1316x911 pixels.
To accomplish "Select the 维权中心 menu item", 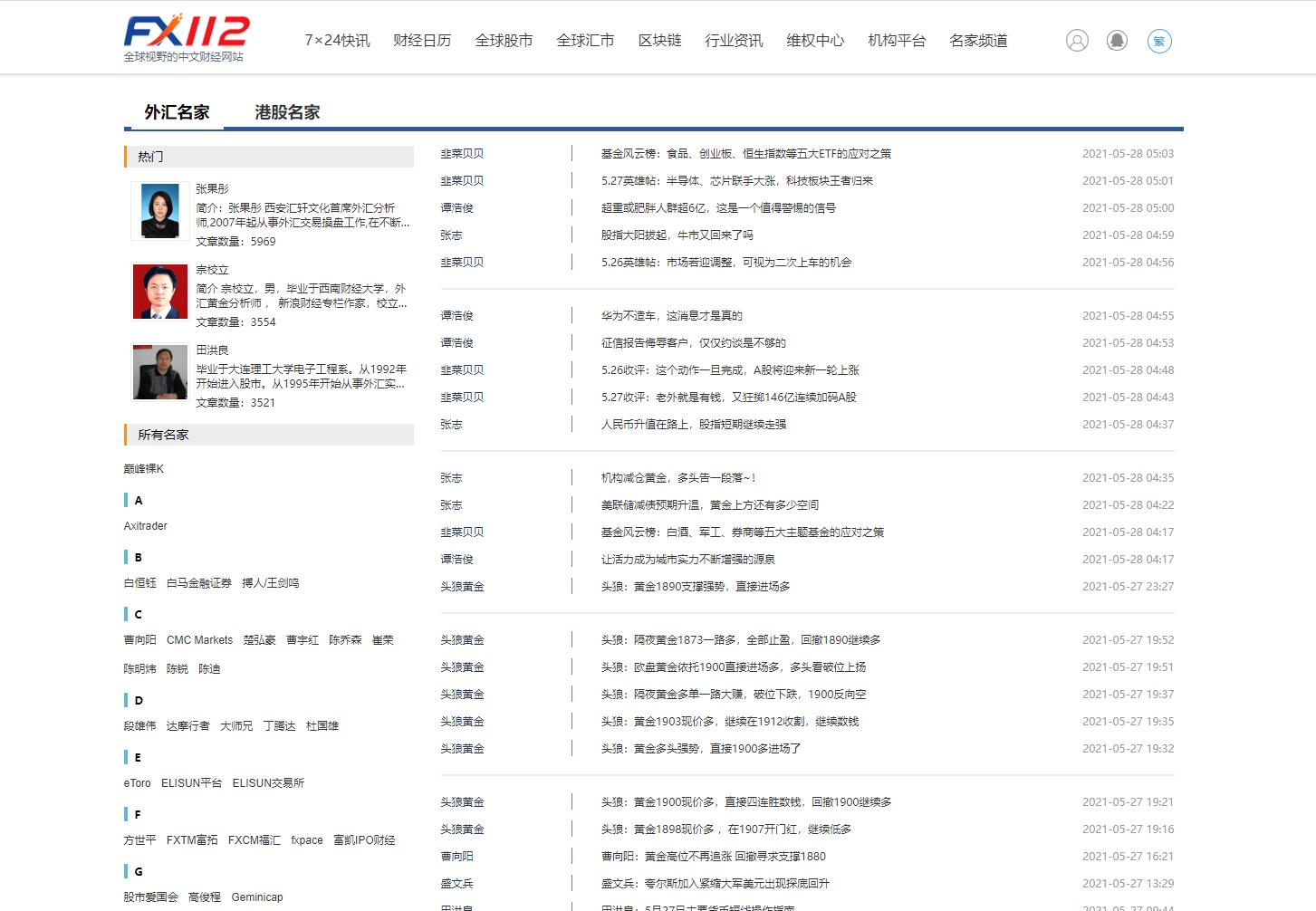I will pos(815,41).
